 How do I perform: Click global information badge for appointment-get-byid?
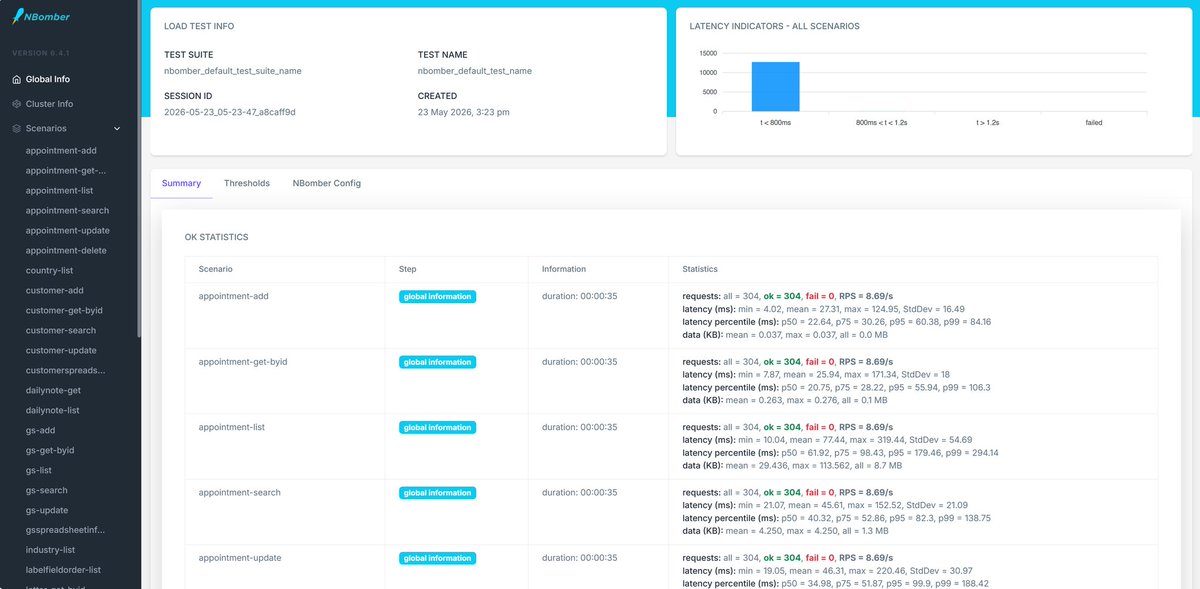(x=438, y=362)
